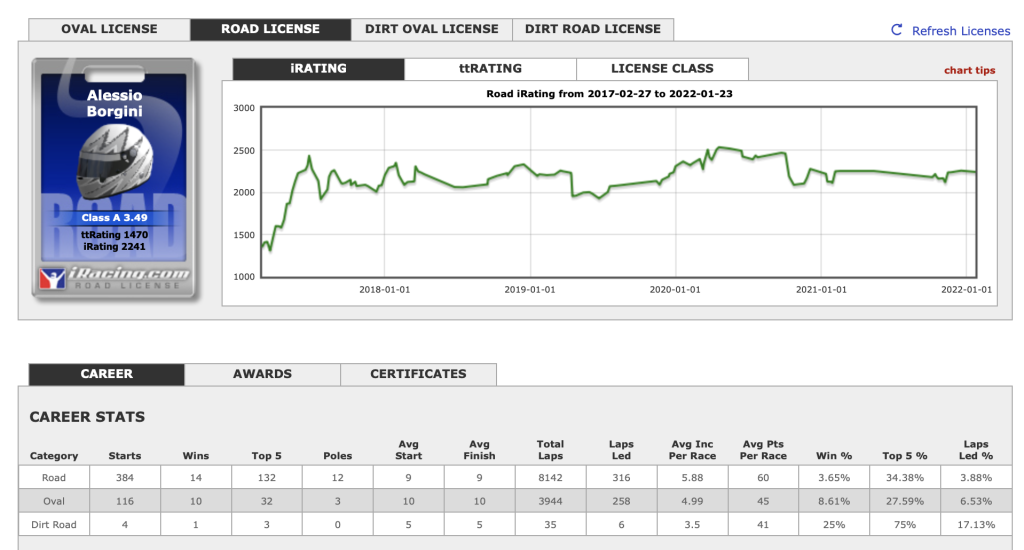
Task: Click the Avg Inc Per Race header
Action: click(692, 450)
